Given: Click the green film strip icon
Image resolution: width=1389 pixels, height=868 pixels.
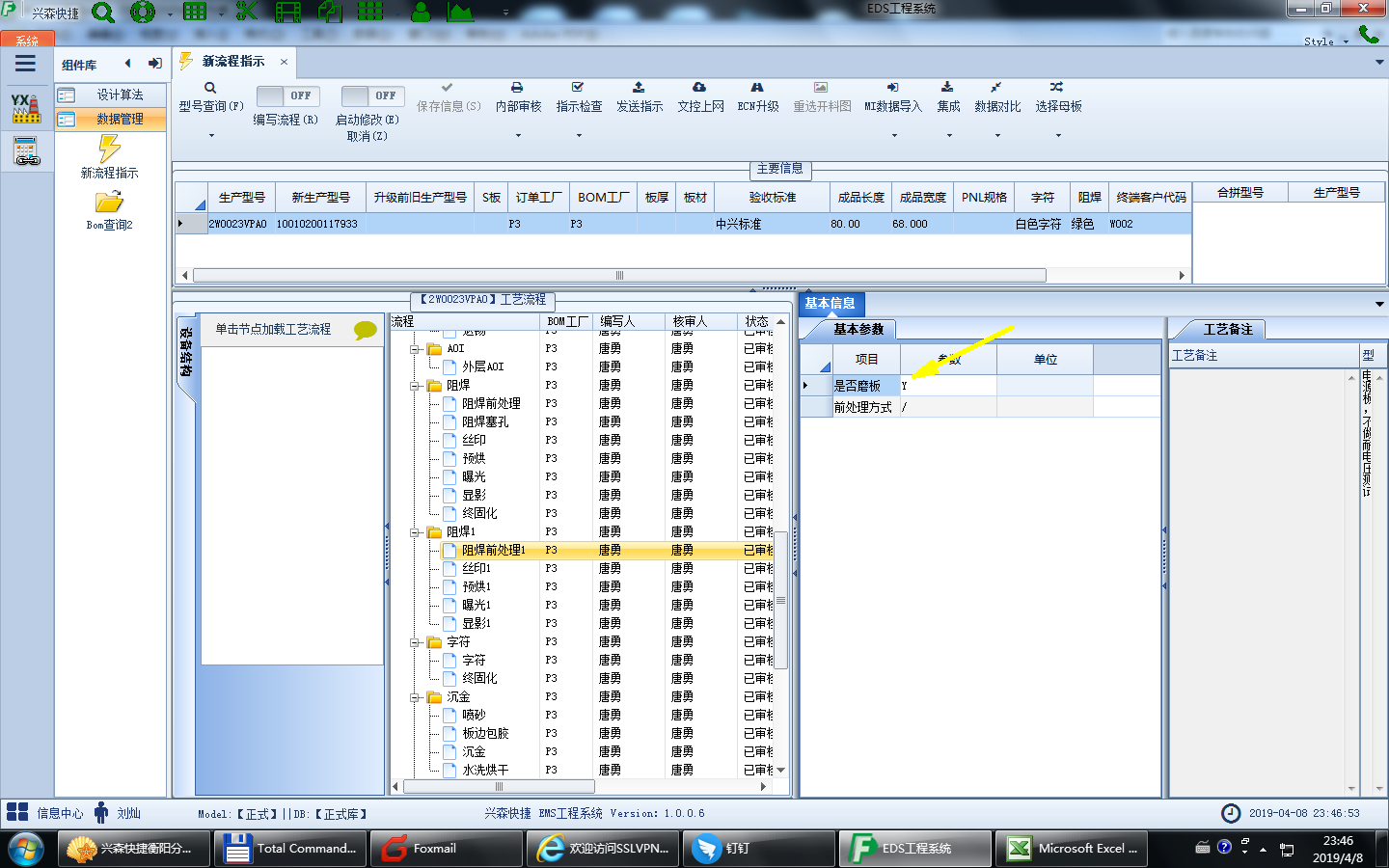Looking at the screenshot, I should (287, 13).
